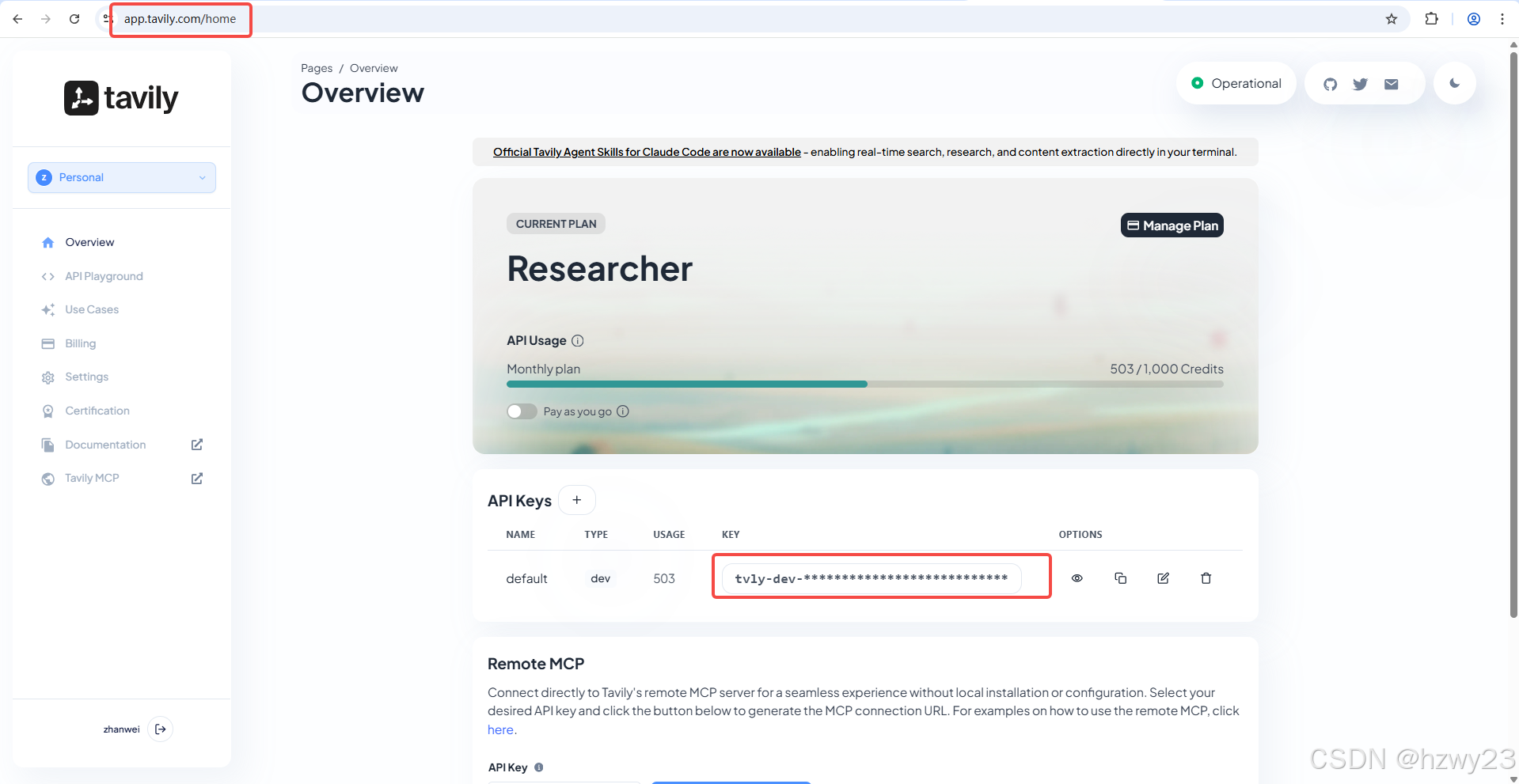This screenshot has height=784, width=1519.
Task: Click the monthly plan usage progress bar
Action: coord(865,384)
